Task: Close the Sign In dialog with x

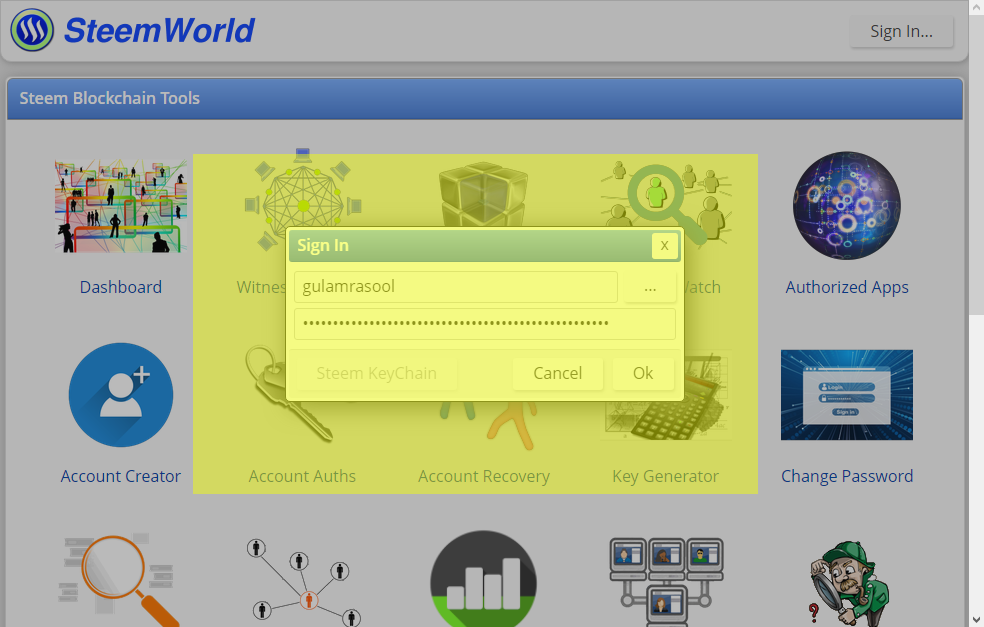Action: click(x=665, y=245)
